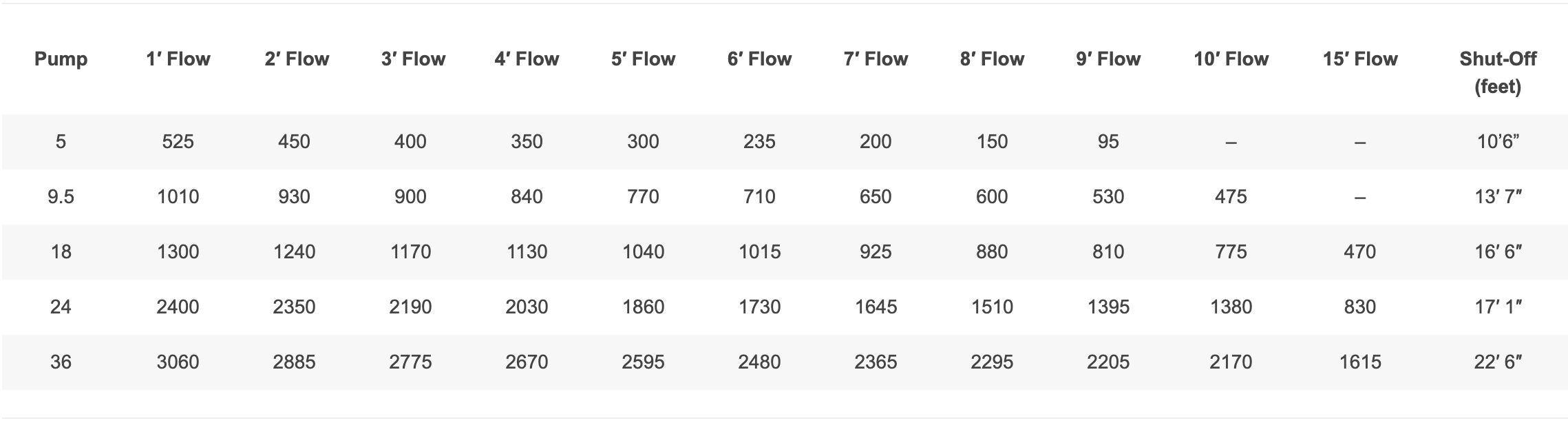This screenshot has height=434, width=1568.
Task: Select the 475 value under 10′ Flow
Action: (x=1231, y=197)
